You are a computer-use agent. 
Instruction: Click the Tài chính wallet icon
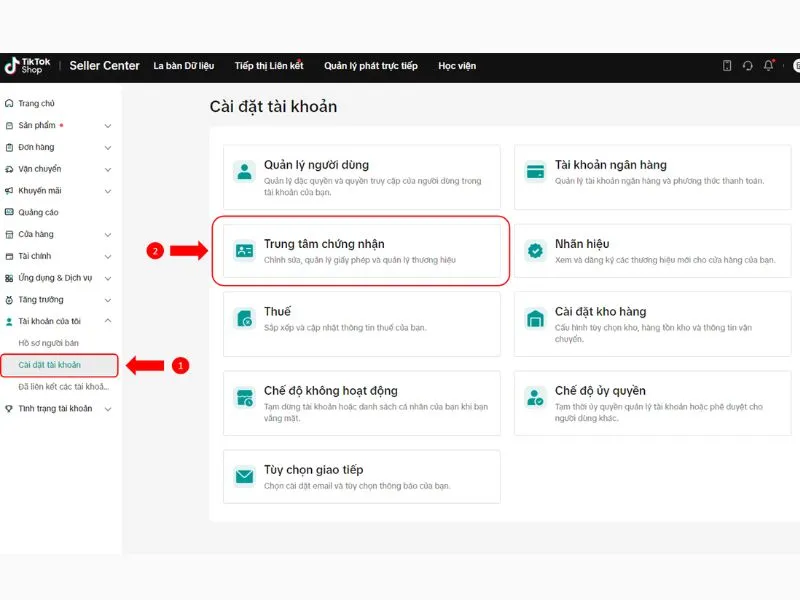[9, 256]
